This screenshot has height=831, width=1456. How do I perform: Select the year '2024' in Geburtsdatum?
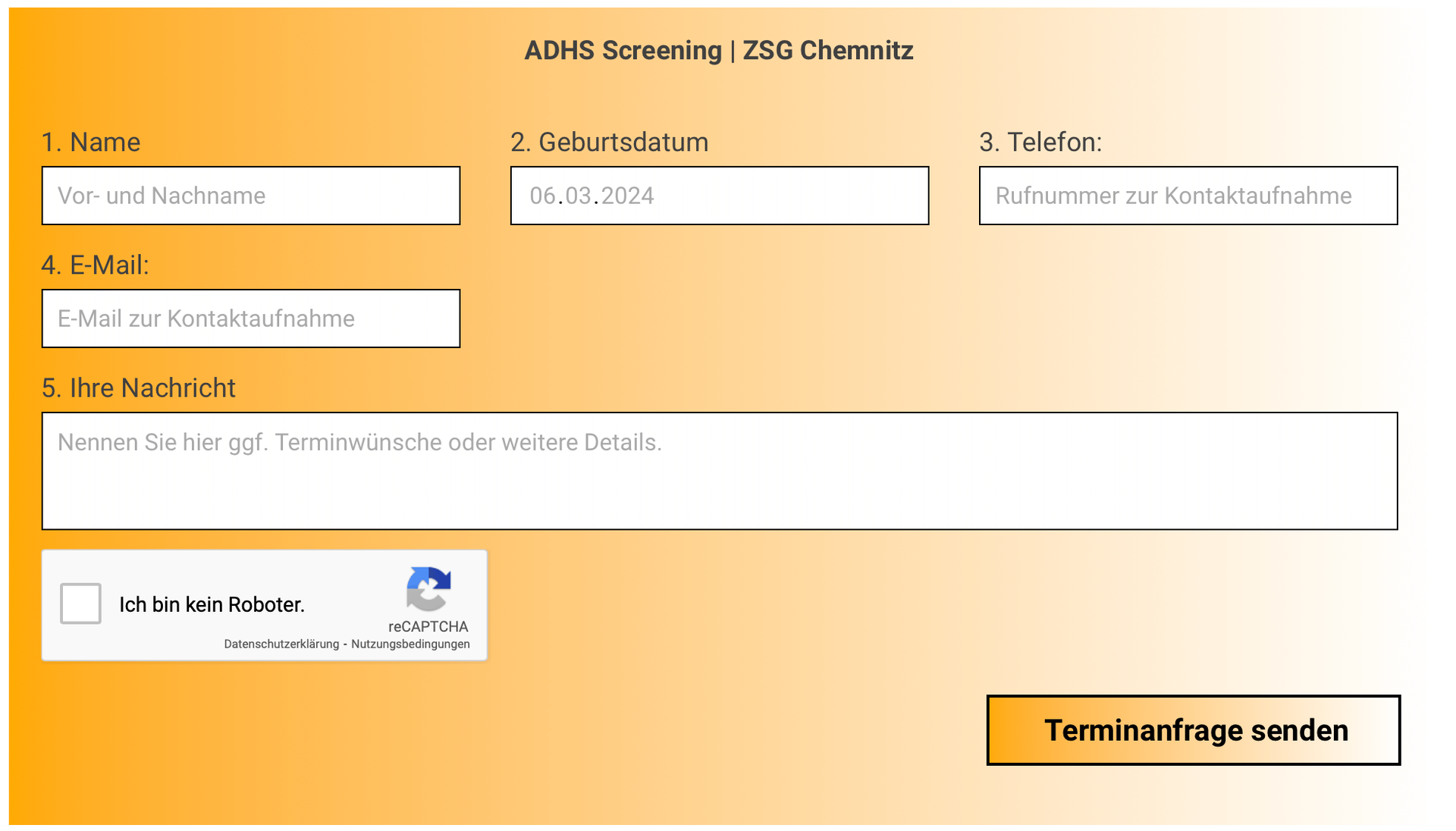pyautogui.click(x=627, y=196)
